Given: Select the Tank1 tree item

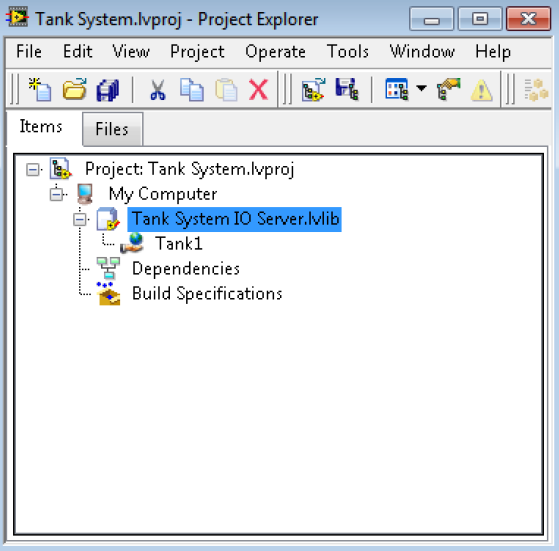Looking at the screenshot, I should click(179, 244).
